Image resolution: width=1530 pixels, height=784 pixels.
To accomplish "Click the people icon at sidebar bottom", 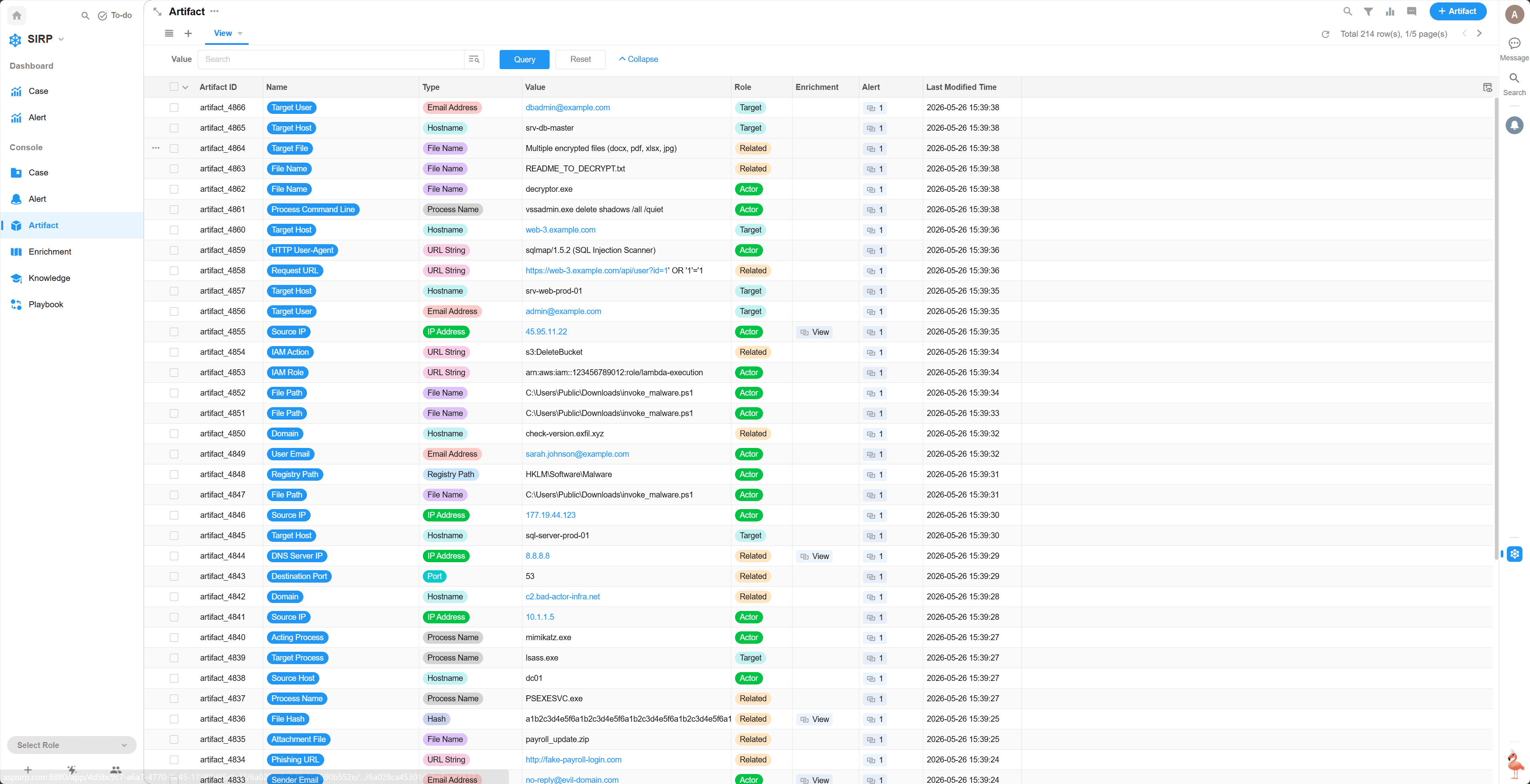I will click(x=115, y=769).
